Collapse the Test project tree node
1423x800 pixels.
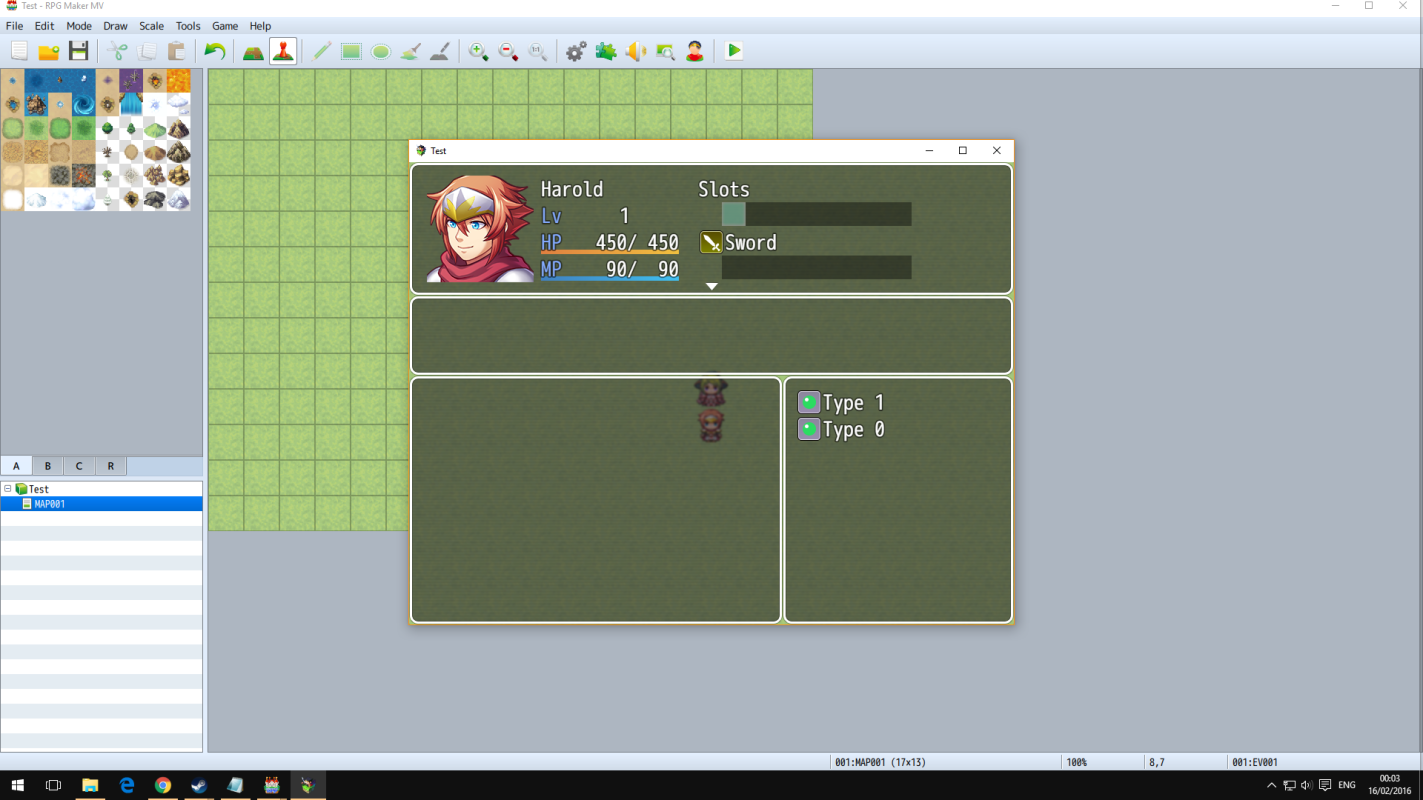[x=8, y=489]
